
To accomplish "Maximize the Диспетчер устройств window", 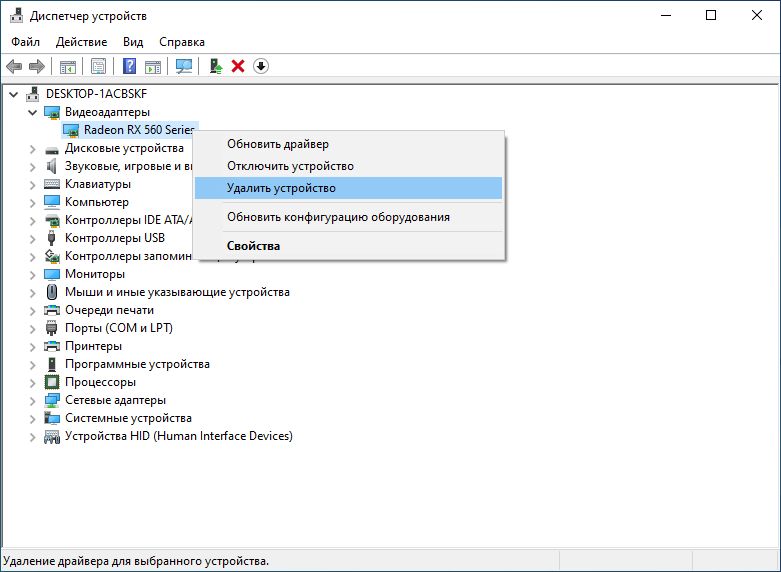I will coord(711,15).
